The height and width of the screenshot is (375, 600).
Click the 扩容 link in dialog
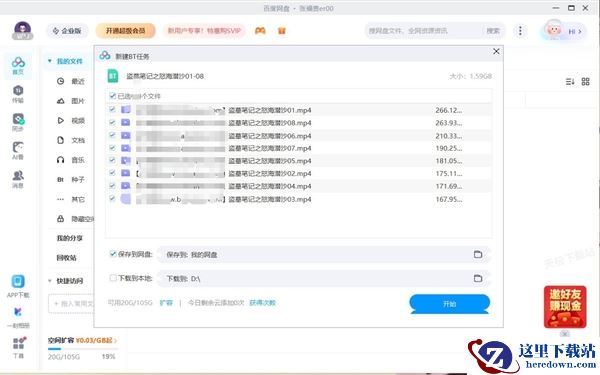tap(166, 303)
